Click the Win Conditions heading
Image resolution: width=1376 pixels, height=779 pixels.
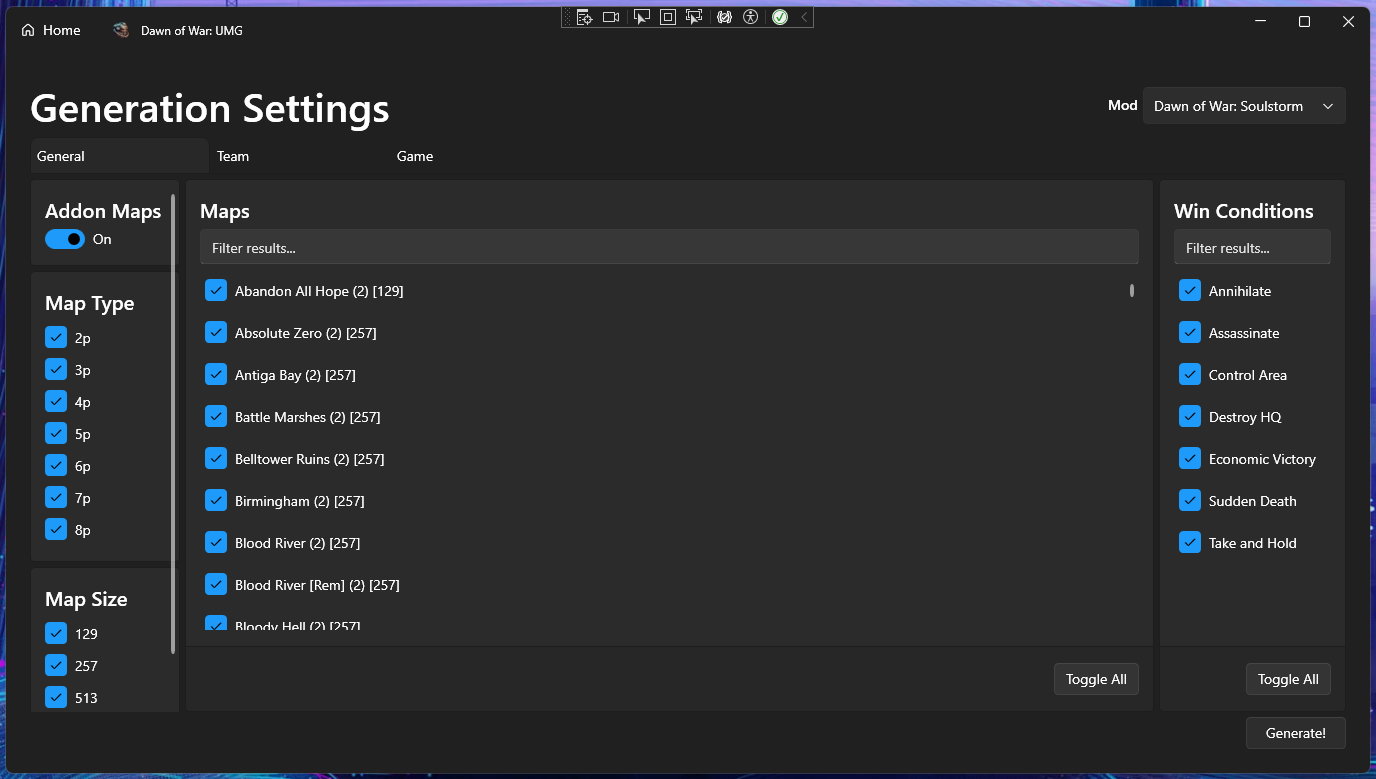1244,211
